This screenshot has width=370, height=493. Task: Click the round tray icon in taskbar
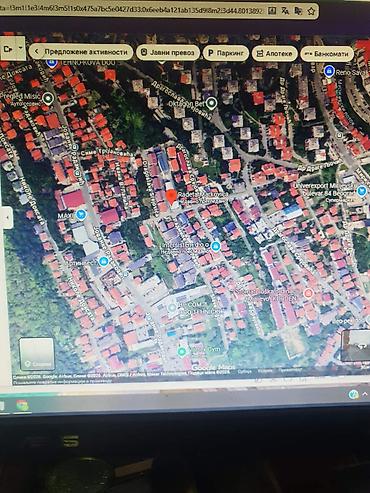coord(353,395)
